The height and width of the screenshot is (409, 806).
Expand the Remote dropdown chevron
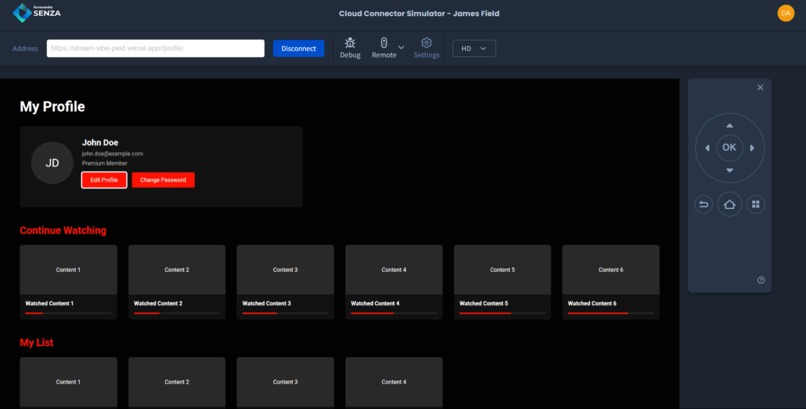[x=401, y=48]
